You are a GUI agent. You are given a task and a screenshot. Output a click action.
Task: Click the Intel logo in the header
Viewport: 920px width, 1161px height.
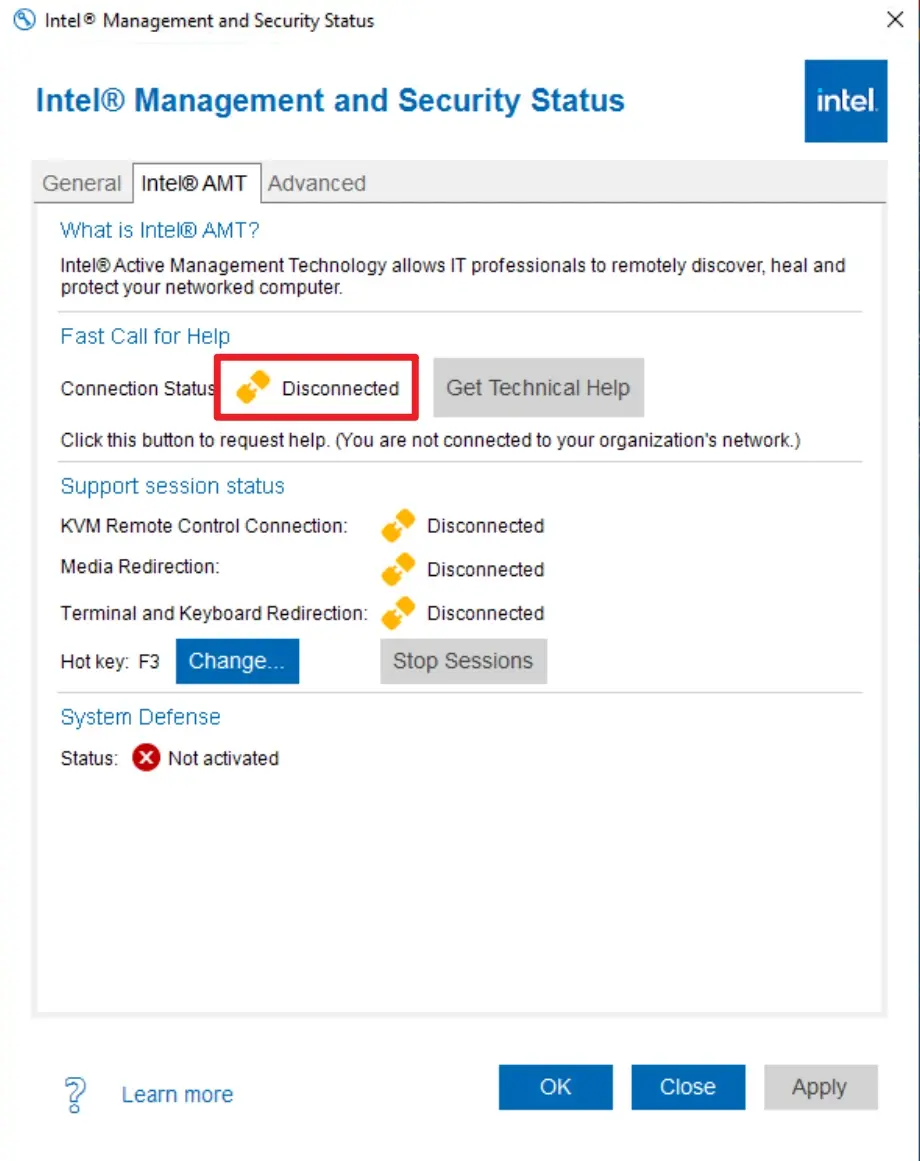point(845,101)
